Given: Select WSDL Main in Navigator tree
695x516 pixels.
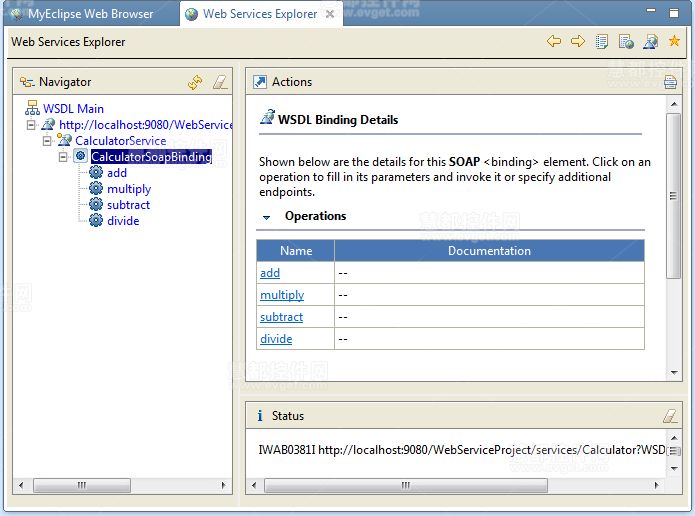Looking at the screenshot, I should coord(74,109).
